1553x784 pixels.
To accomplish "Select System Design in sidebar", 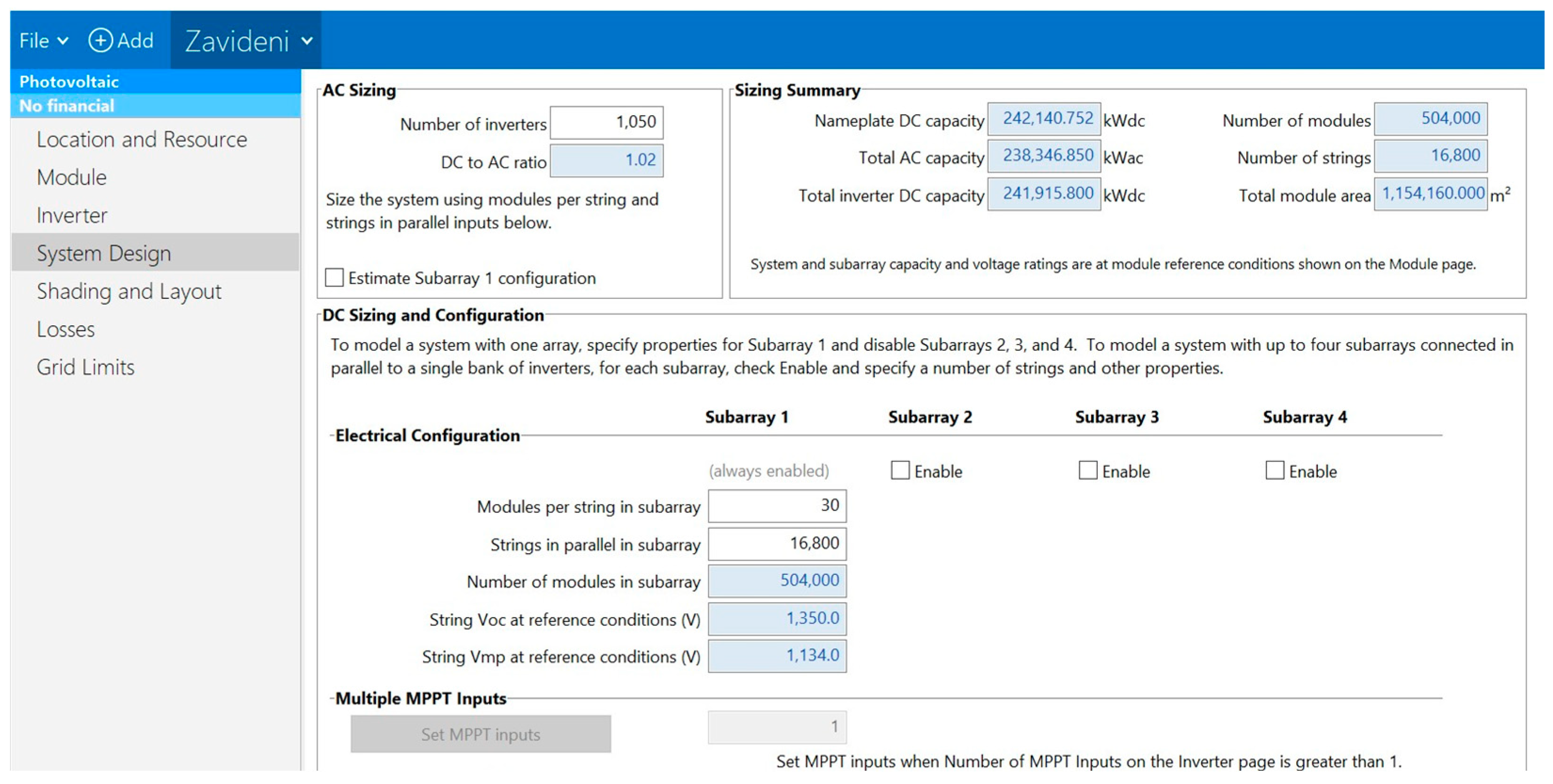I will 103,253.
